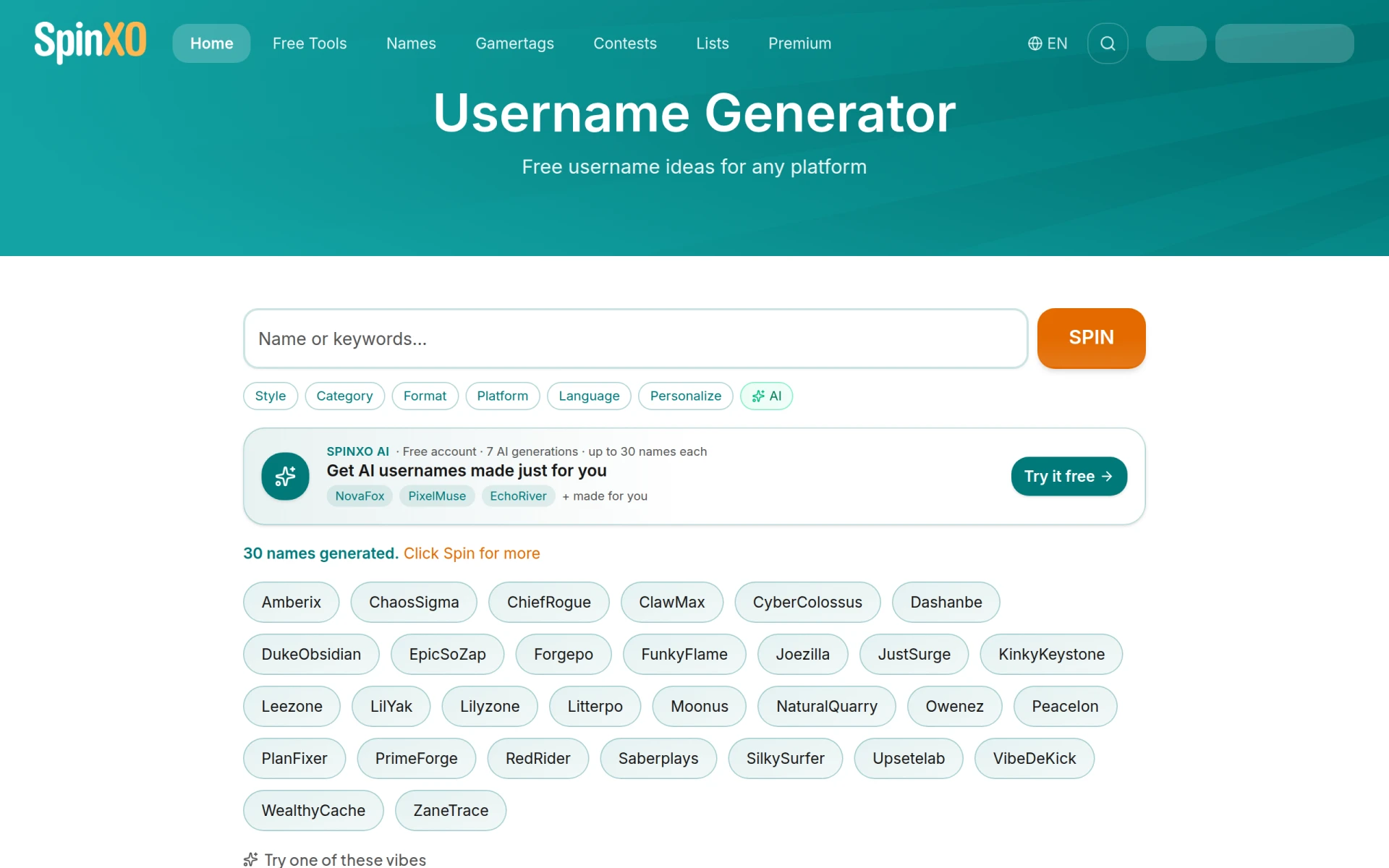Pick the JustSurge username

tap(914, 654)
